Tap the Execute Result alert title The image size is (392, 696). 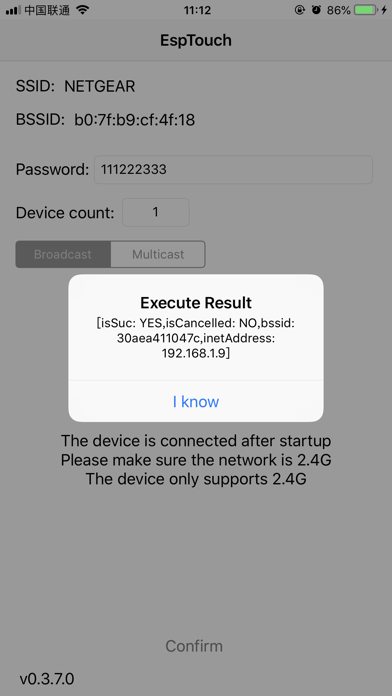pyautogui.click(x=196, y=303)
